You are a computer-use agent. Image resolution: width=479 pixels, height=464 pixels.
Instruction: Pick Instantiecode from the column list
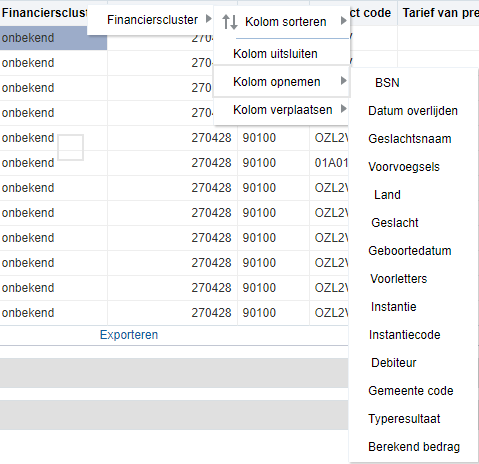click(404, 335)
